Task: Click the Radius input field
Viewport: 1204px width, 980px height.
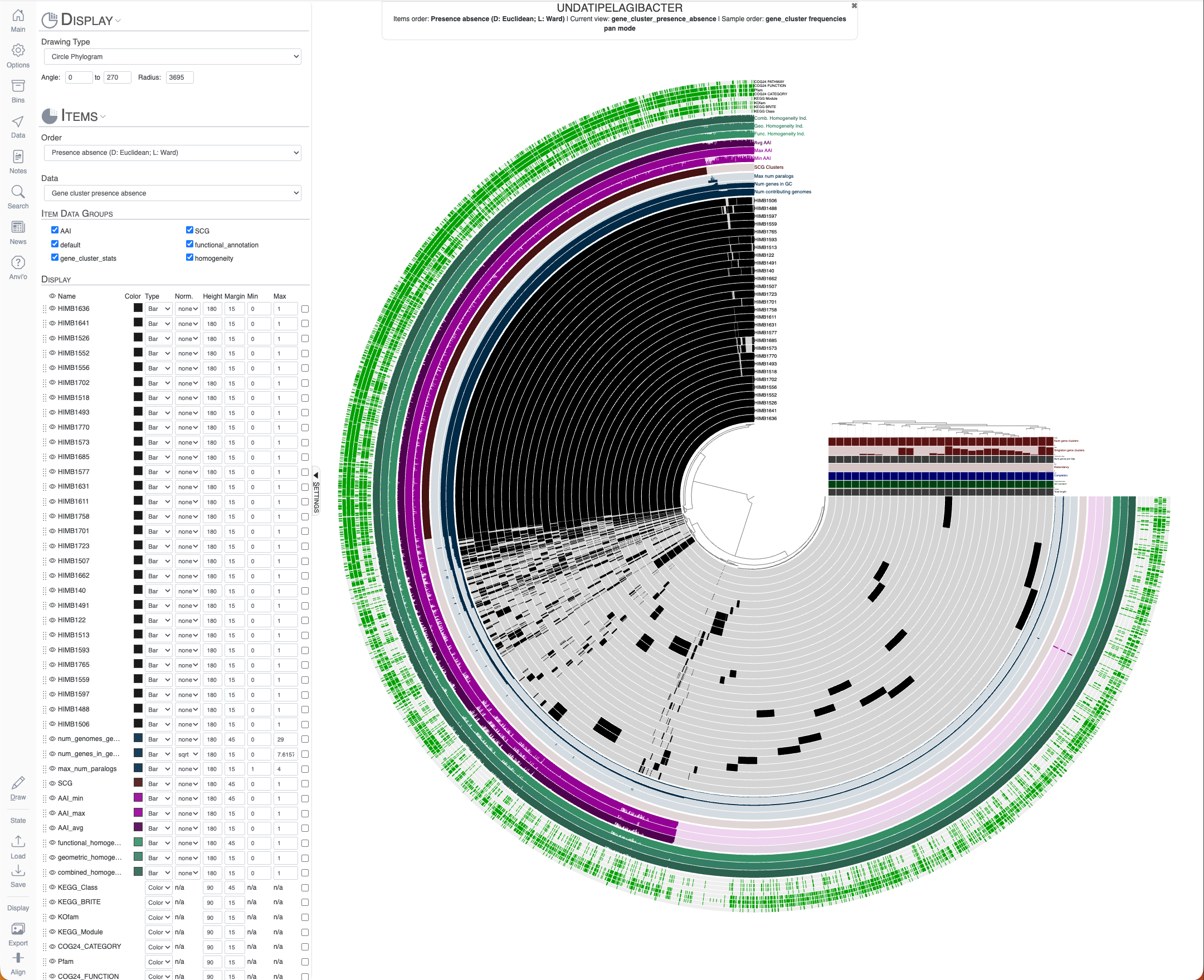Action: coord(179,77)
